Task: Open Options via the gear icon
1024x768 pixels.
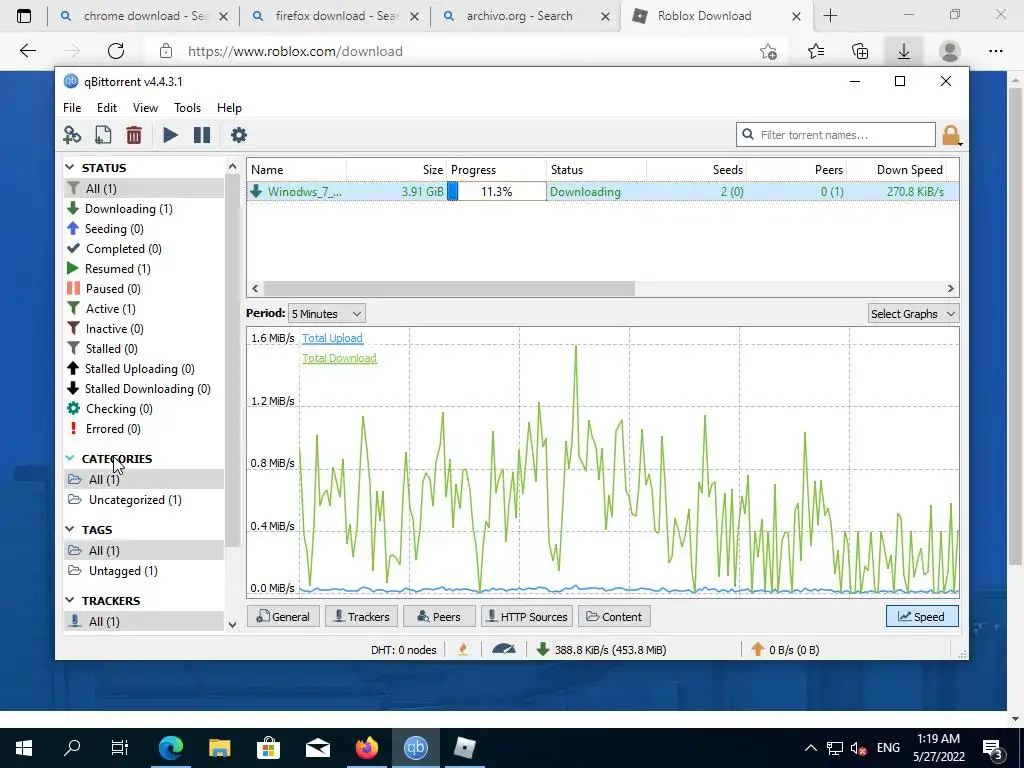Action: (239, 135)
